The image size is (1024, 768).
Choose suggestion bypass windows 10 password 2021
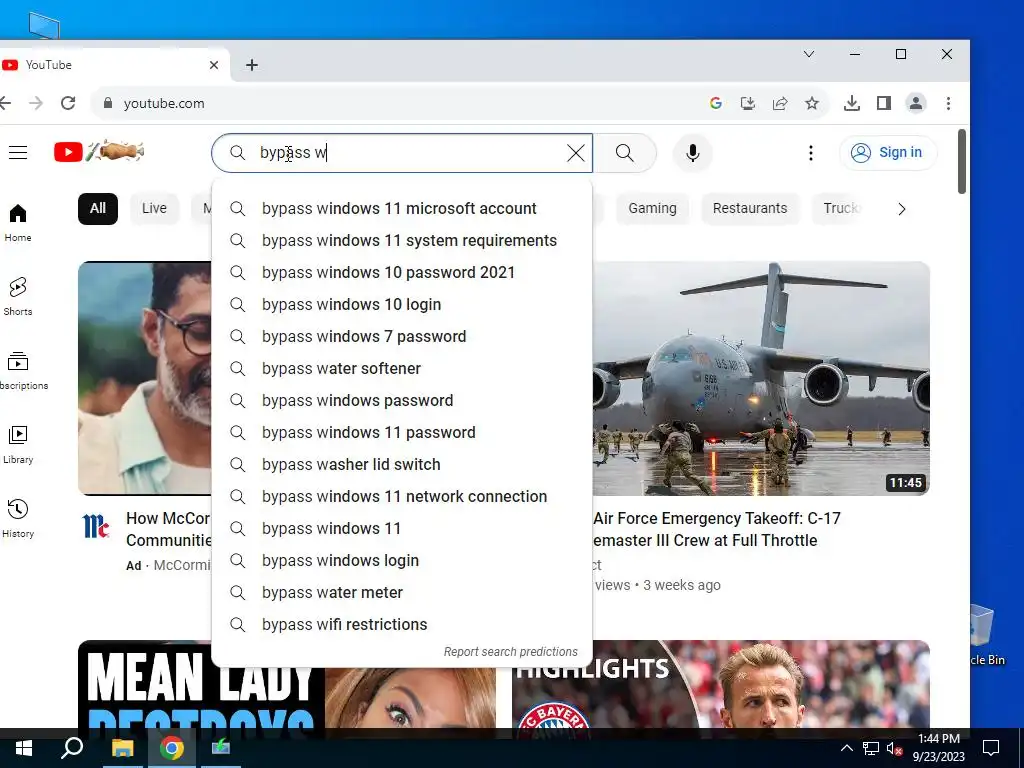[x=402, y=272]
